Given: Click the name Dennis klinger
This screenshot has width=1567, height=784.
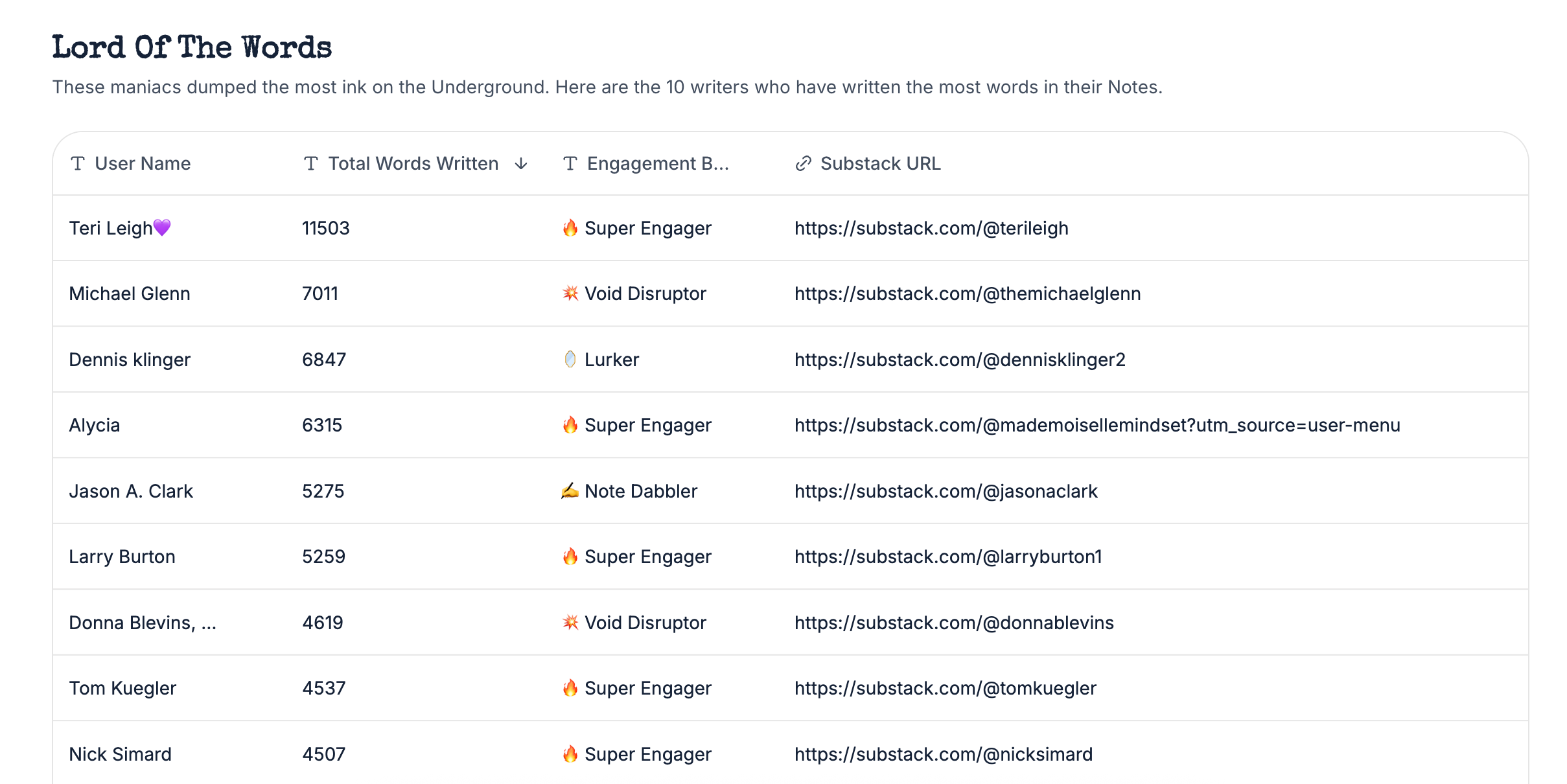Looking at the screenshot, I should 130,360.
